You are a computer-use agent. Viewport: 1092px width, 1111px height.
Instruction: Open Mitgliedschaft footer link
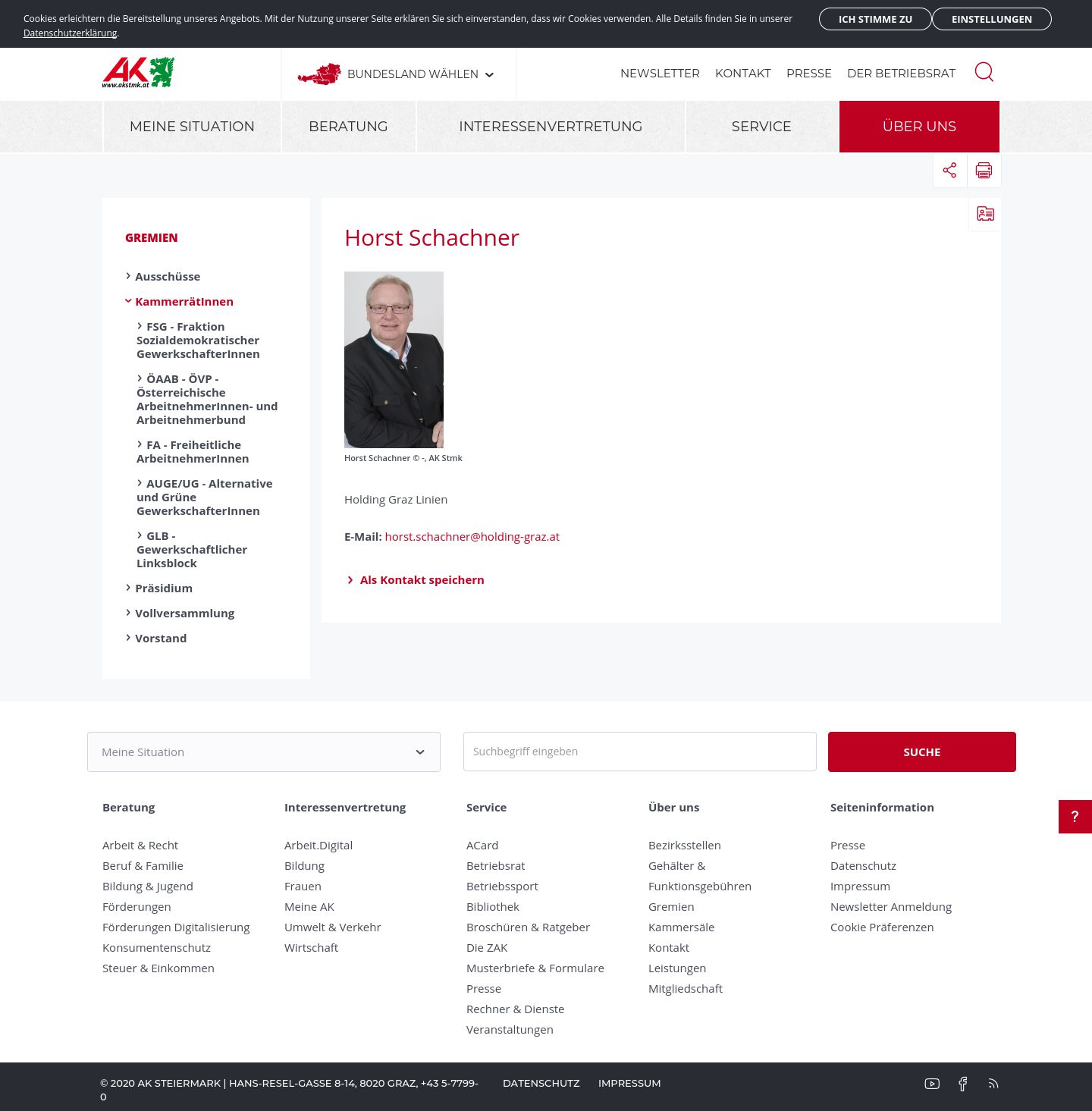coord(686,988)
